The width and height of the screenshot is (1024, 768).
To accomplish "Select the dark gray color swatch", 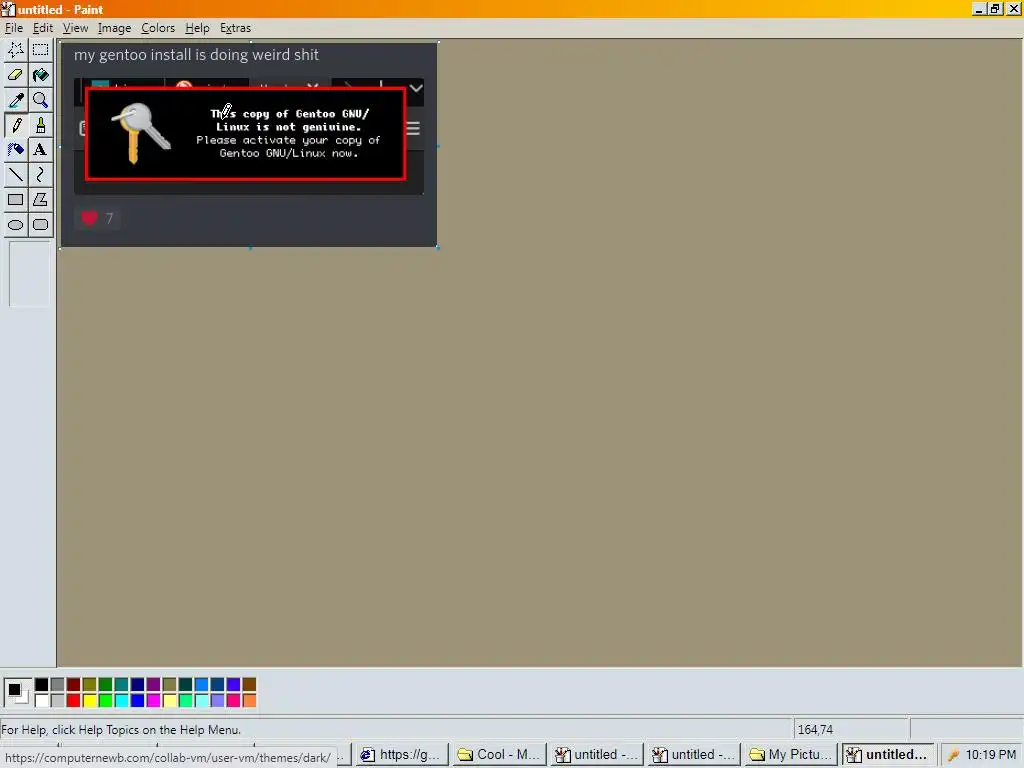I will coord(57,684).
